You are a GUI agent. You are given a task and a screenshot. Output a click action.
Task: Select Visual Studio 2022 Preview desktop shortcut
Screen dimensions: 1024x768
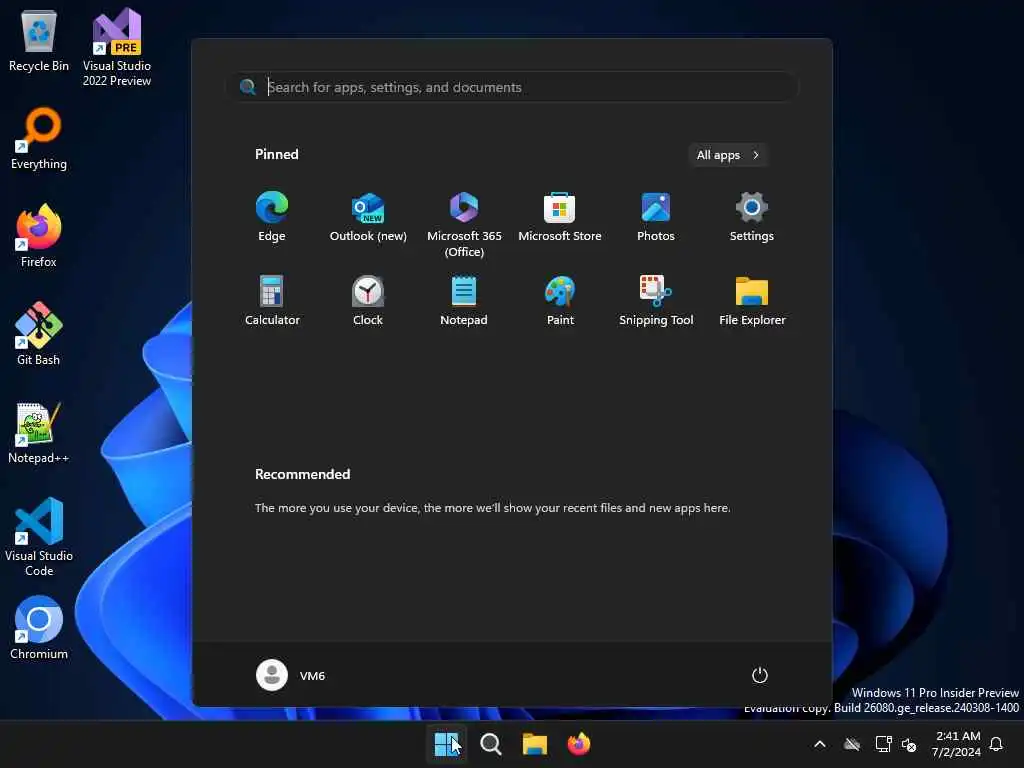coord(117,48)
